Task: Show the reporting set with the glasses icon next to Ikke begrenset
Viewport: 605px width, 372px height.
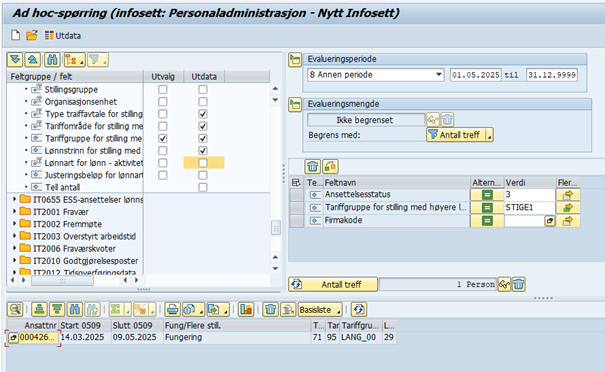Action: 433,120
